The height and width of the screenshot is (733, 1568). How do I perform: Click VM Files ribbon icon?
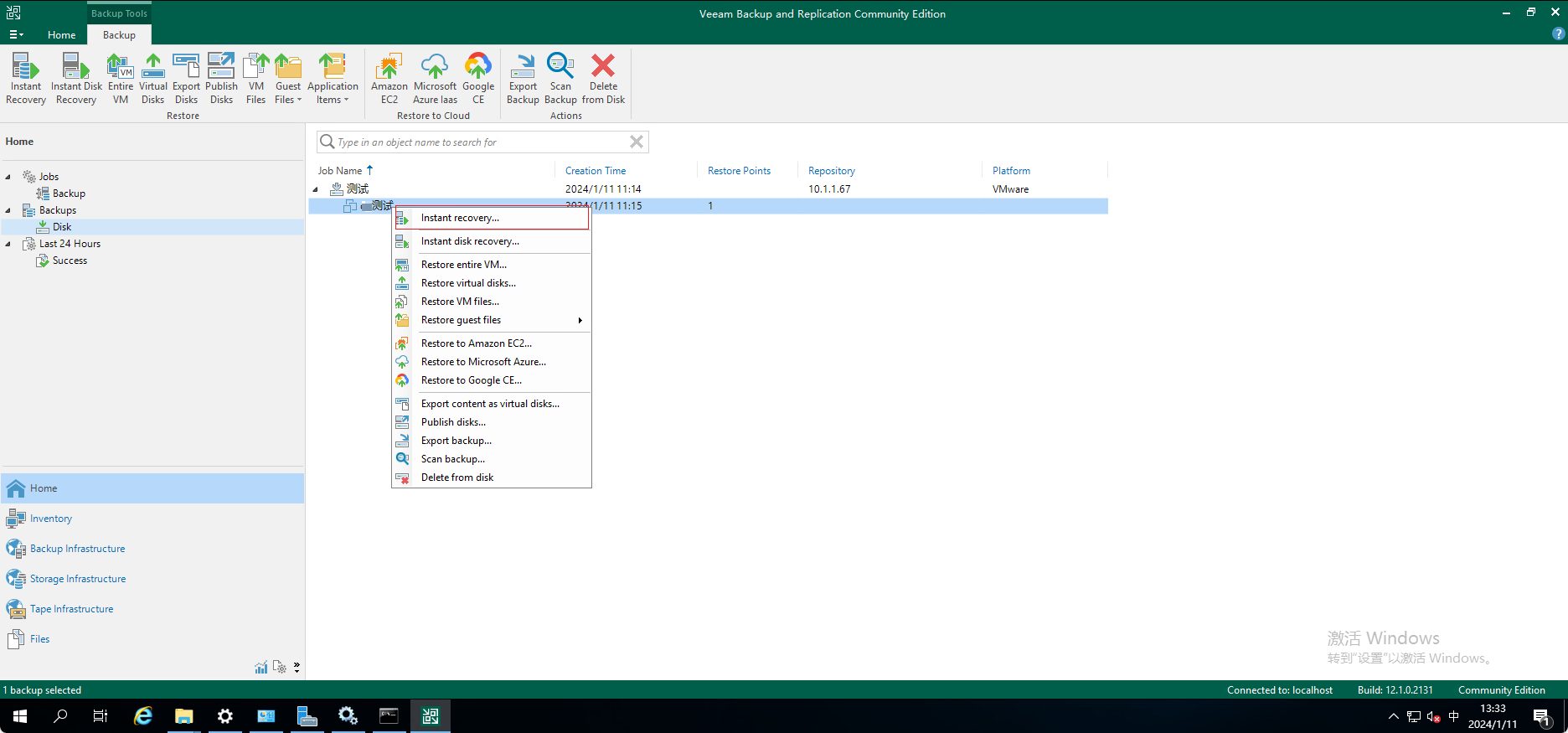[256, 79]
